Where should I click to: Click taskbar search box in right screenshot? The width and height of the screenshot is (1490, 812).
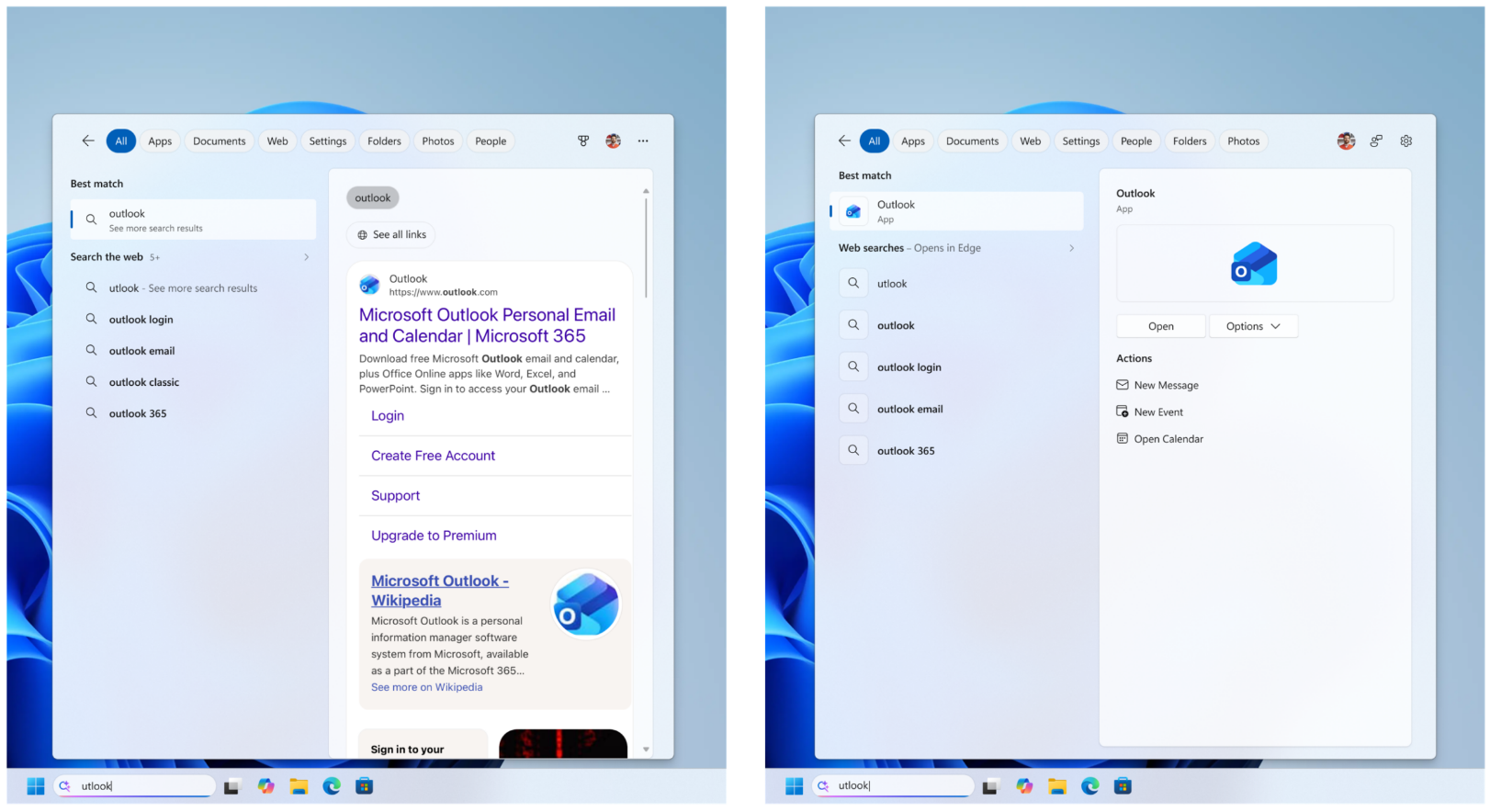pyautogui.click(x=893, y=786)
